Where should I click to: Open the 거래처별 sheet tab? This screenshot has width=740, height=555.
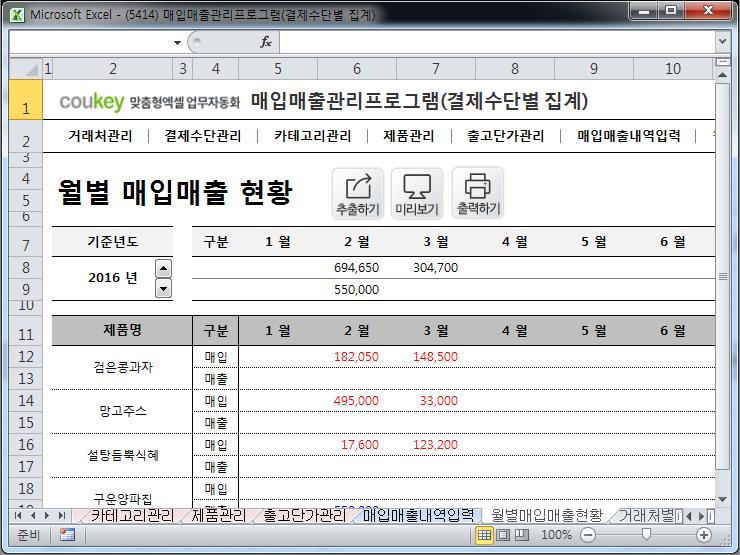(x=646, y=515)
